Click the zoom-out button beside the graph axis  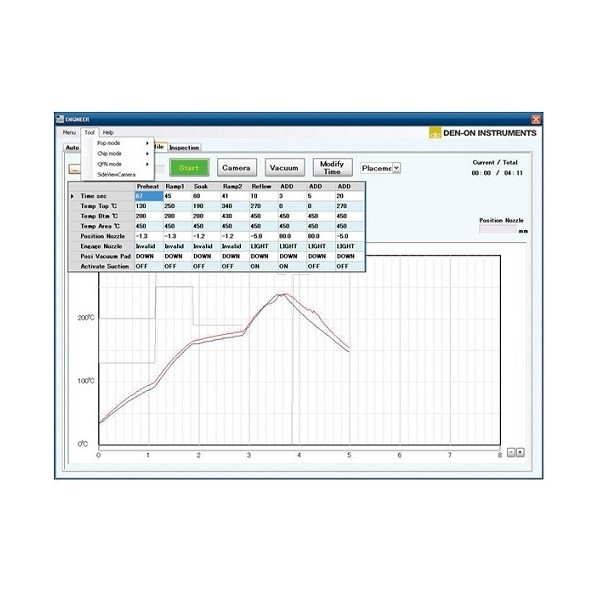tap(511, 452)
